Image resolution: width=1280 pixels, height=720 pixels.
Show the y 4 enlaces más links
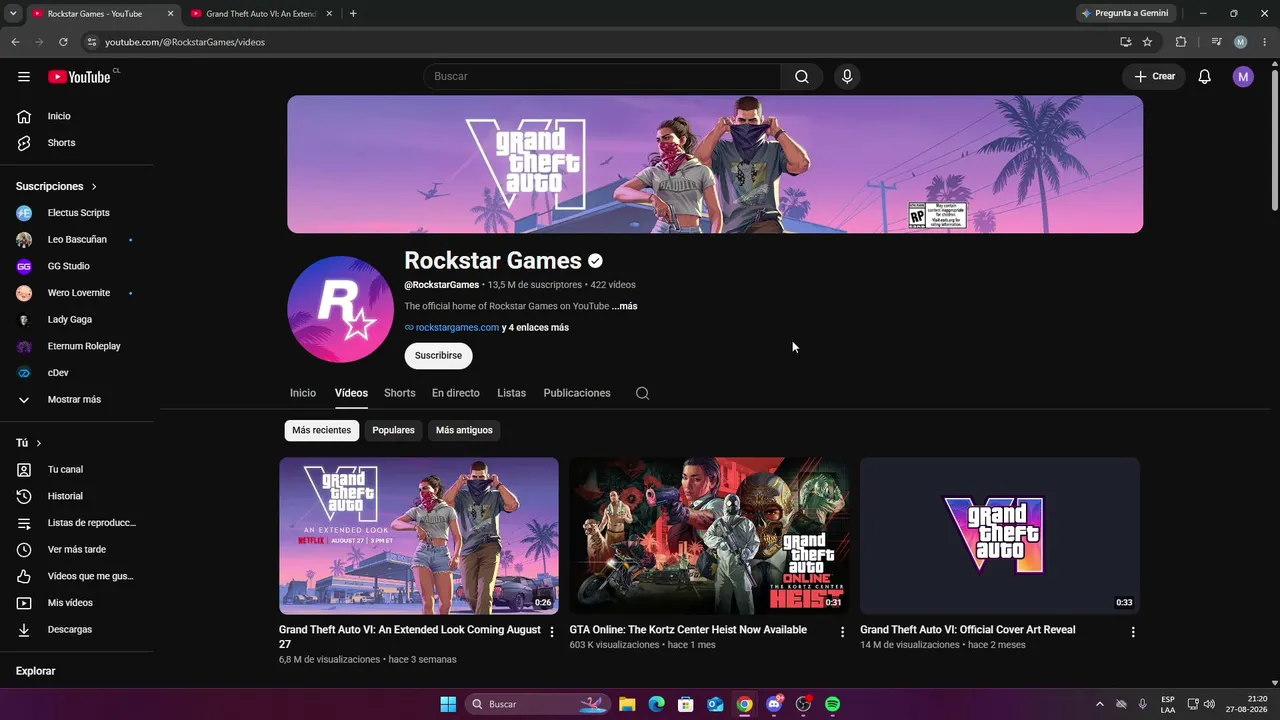[x=535, y=328]
